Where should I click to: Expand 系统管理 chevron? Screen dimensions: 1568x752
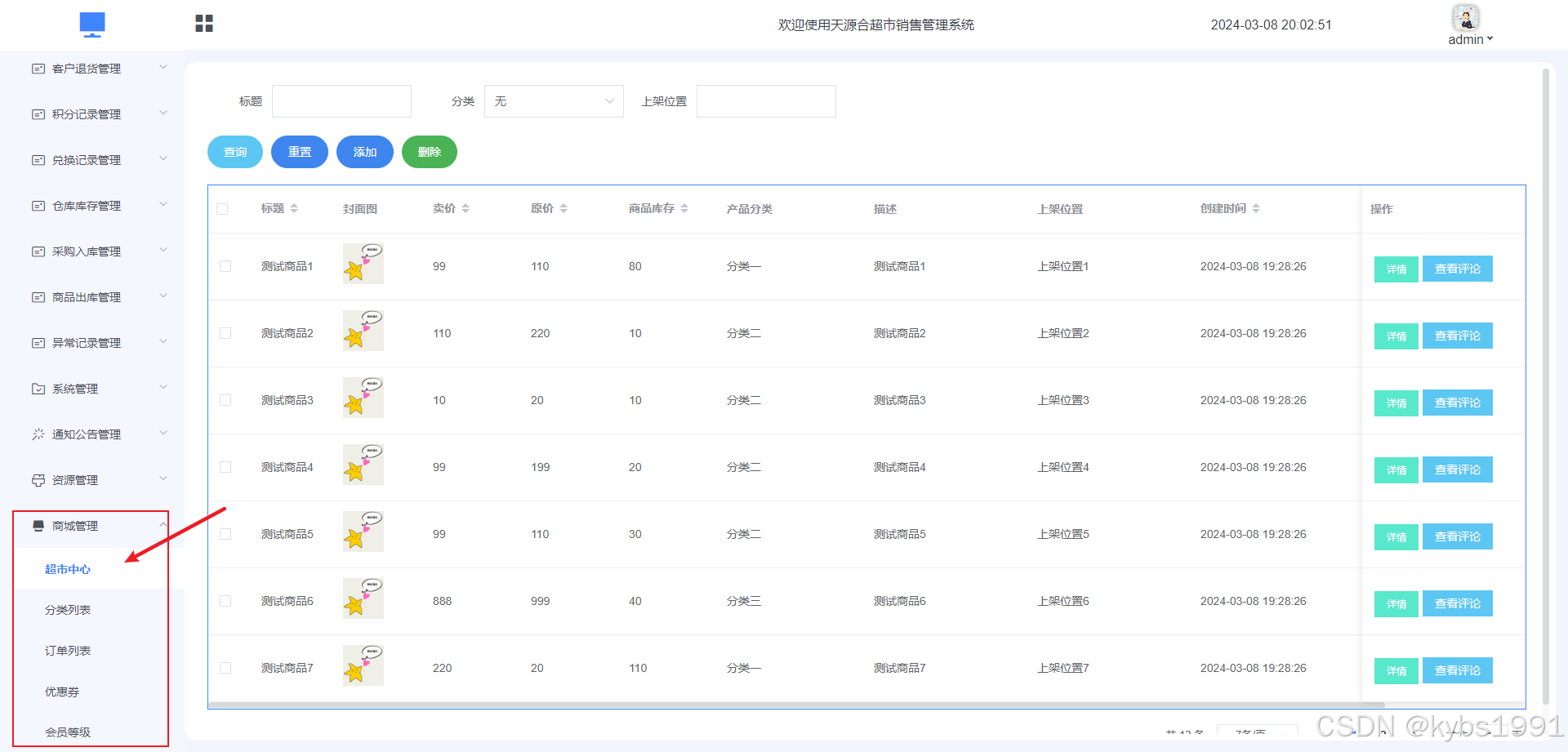click(163, 387)
